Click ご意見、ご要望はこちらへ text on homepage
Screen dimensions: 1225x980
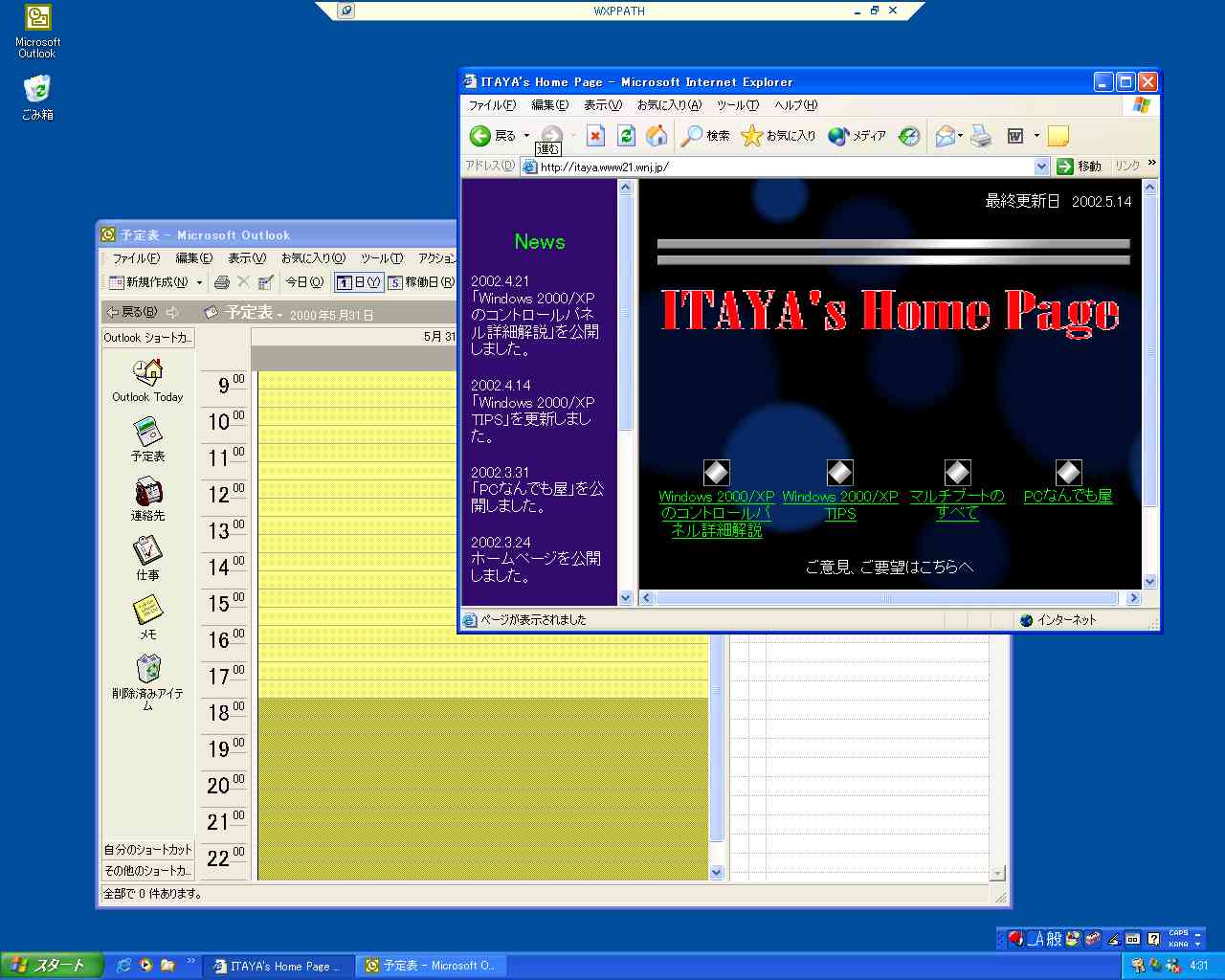click(889, 567)
